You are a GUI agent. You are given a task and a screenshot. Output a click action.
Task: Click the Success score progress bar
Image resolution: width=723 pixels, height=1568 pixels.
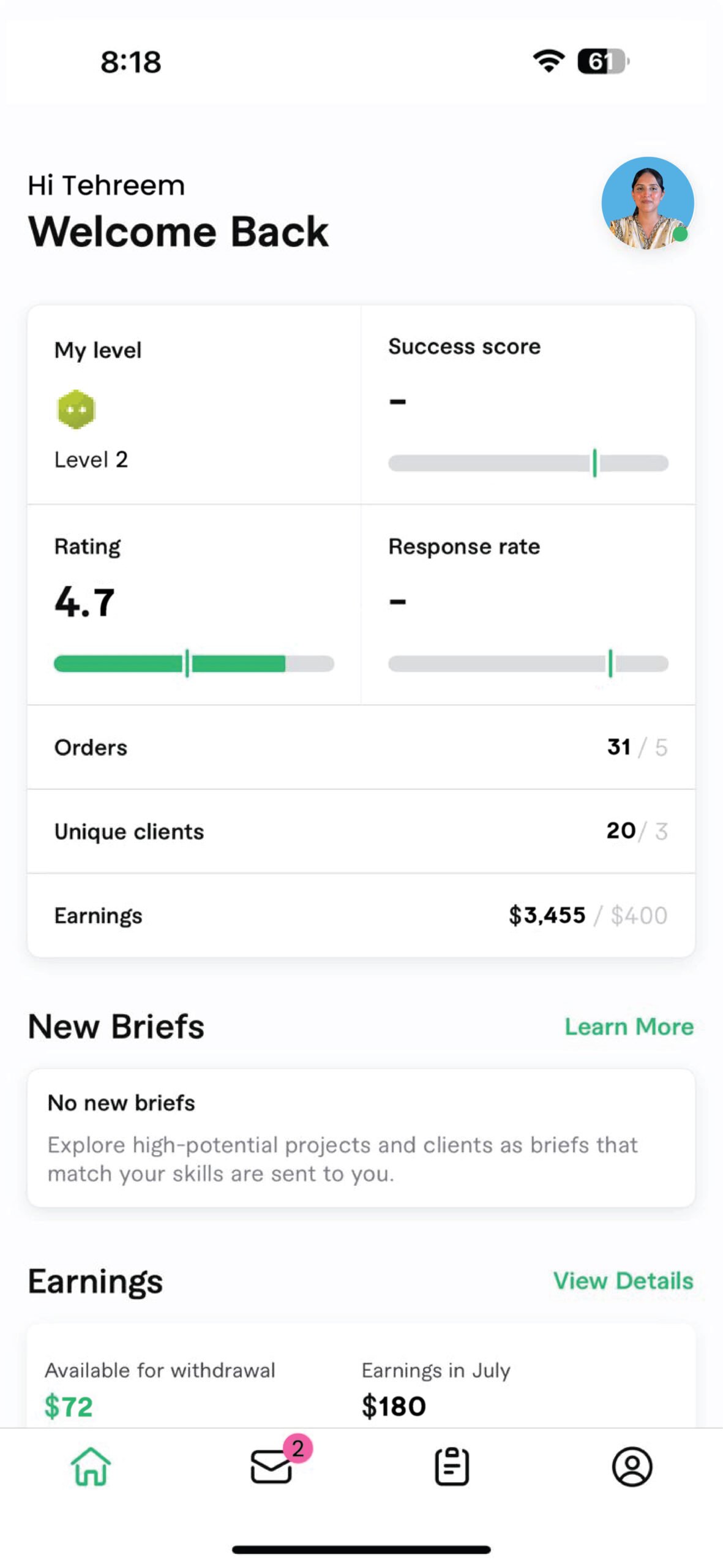528,463
